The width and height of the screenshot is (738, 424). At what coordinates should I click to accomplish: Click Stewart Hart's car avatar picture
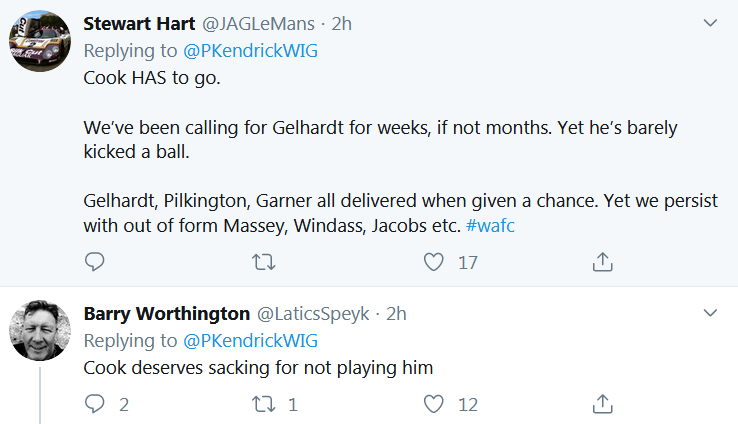coord(39,41)
